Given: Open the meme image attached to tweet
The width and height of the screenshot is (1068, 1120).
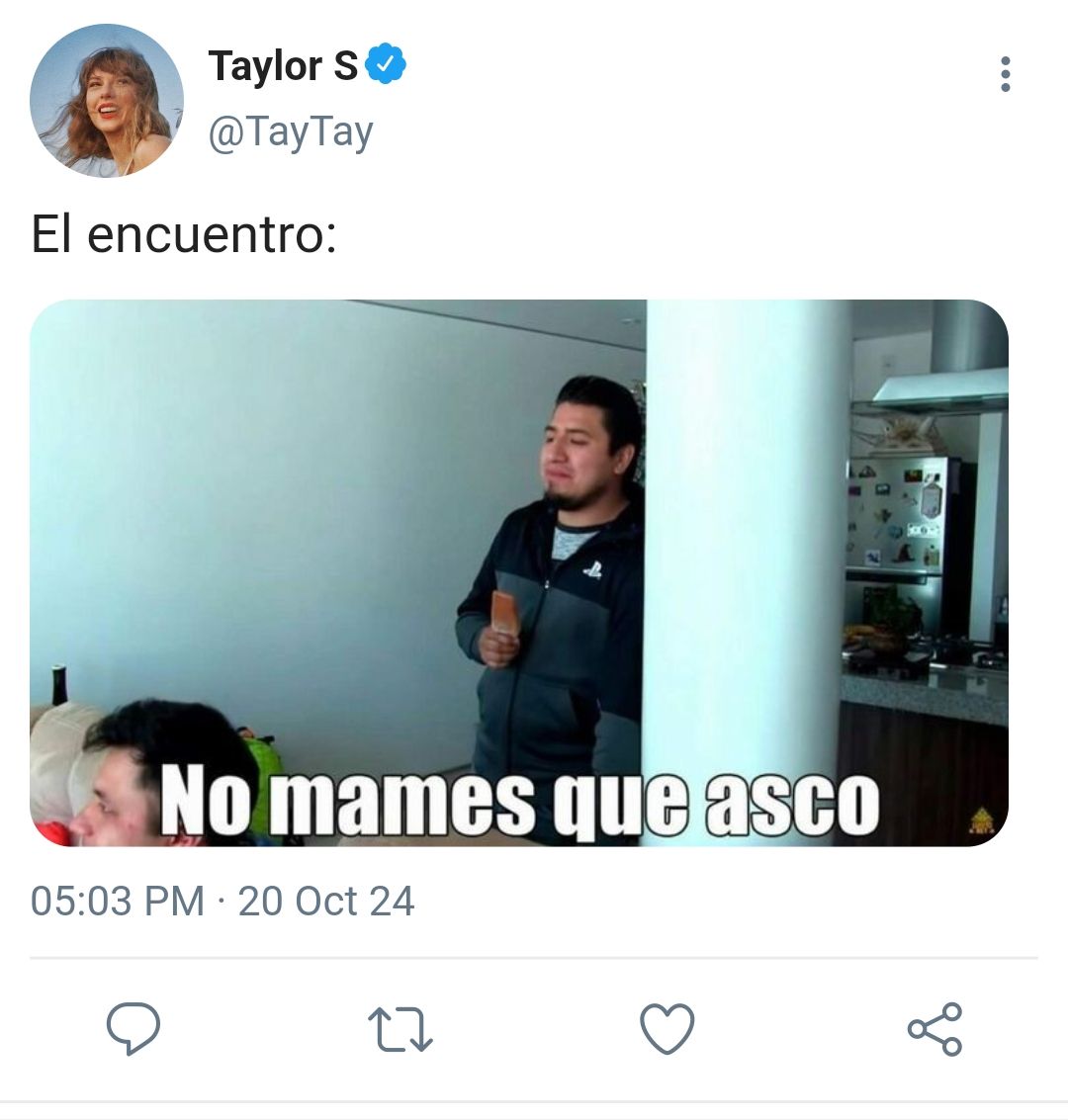Looking at the screenshot, I should click(518, 573).
